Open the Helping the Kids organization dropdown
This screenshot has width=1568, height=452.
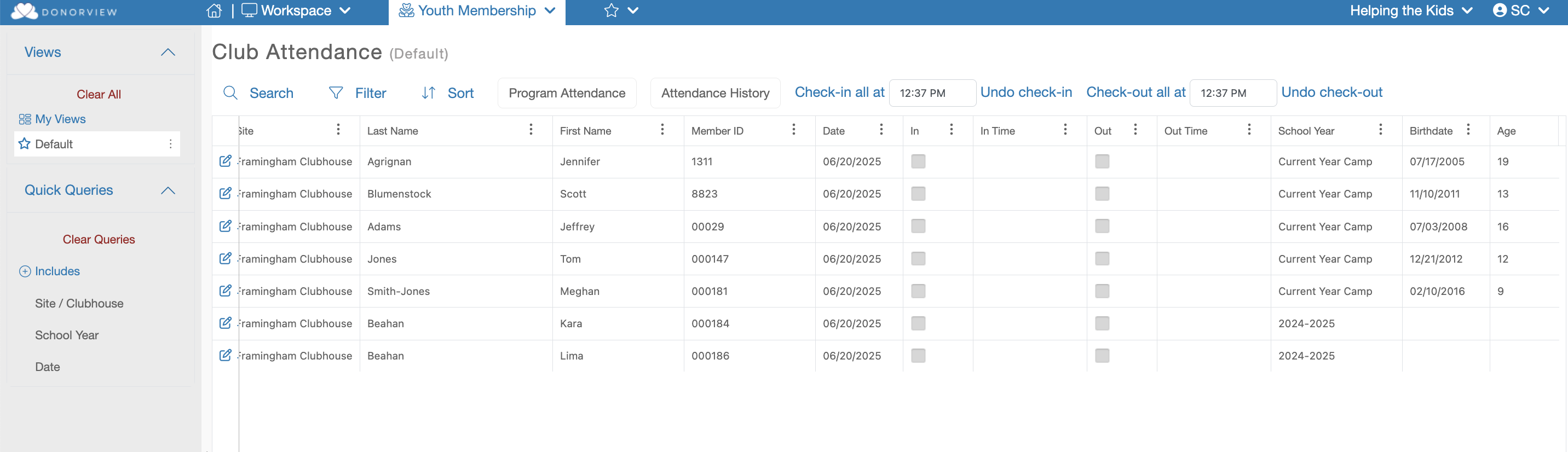[x=1467, y=11]
